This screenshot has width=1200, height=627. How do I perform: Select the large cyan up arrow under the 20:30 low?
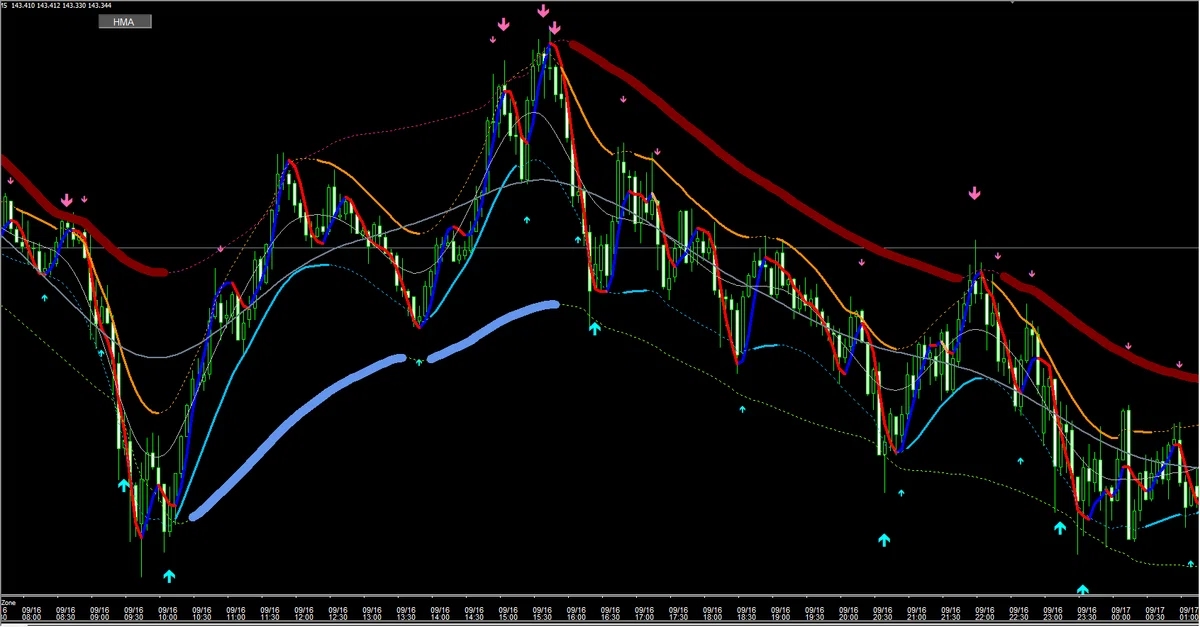tap(884, 540)
